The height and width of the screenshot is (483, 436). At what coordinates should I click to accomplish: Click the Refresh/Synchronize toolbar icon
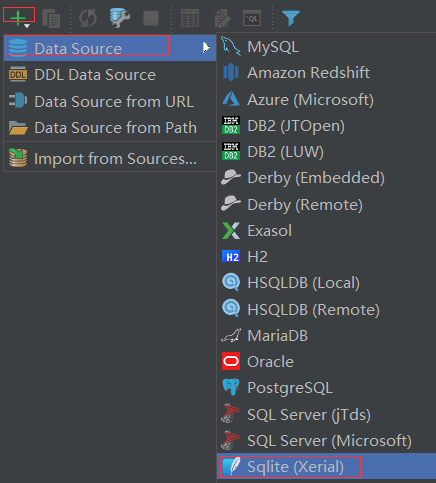[x=88, y=18]
